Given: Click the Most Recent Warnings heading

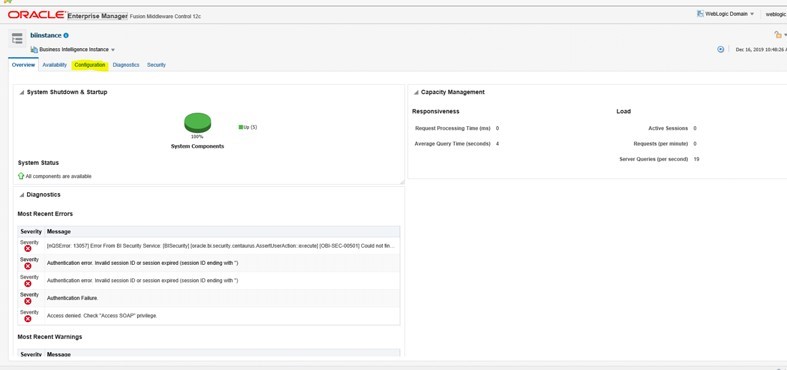Looking at the screenshot, I should pos(50,337).
